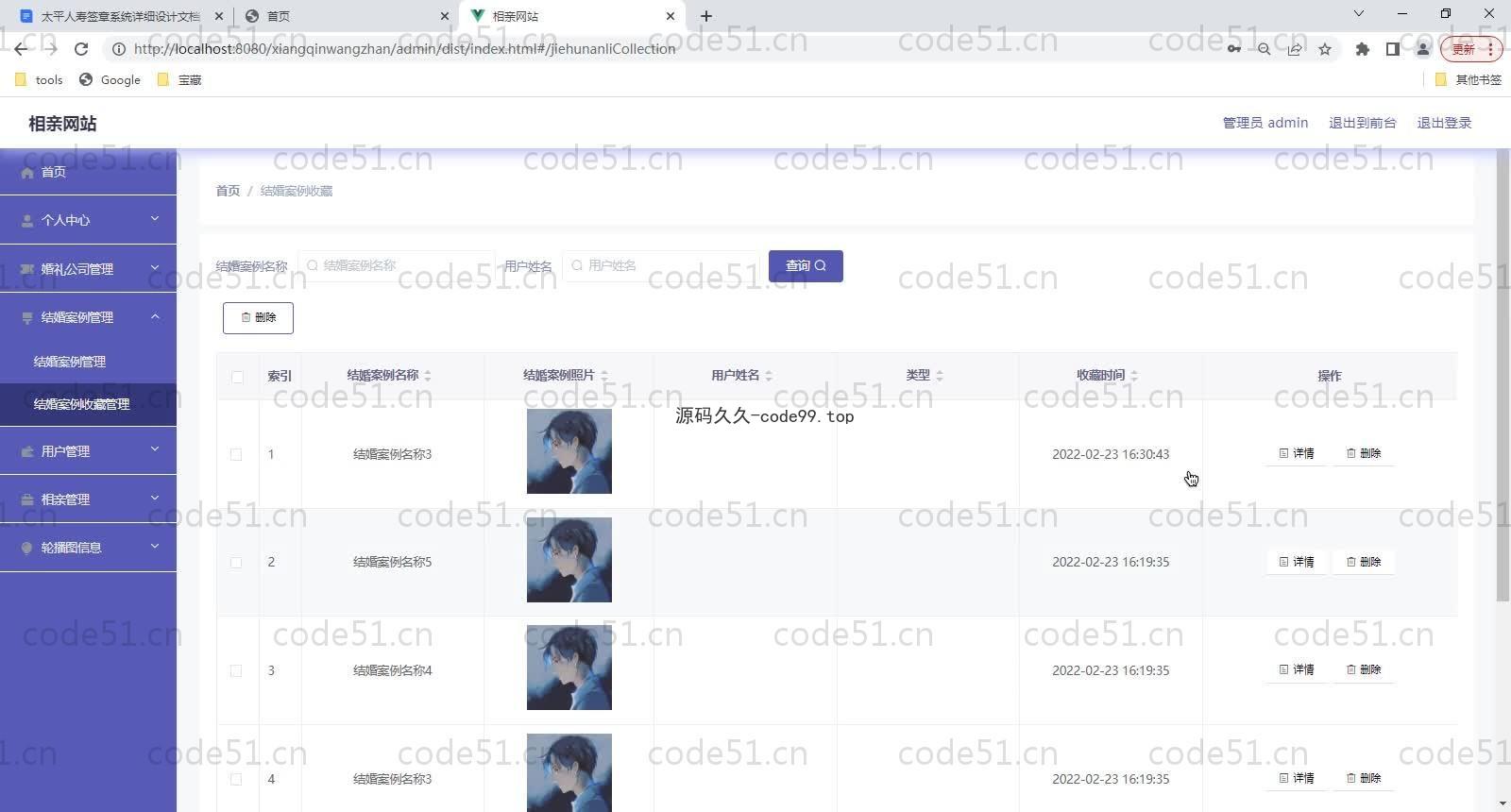
Task: Click the 查询 search button
Action: [x=806, y=266]
